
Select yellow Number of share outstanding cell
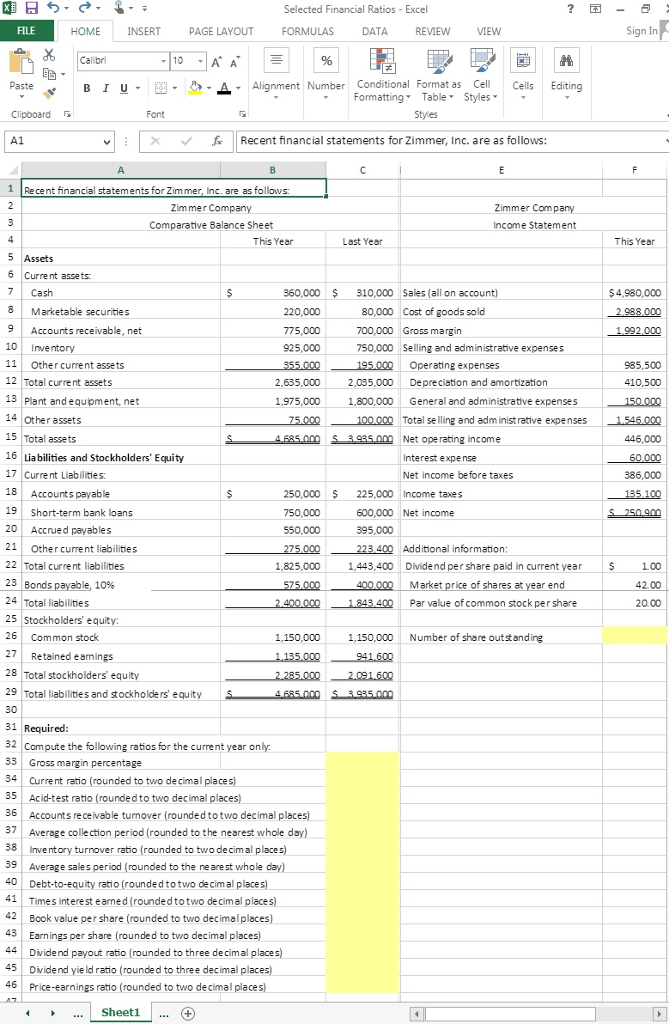pyautogui.click(x=634, y=635)
